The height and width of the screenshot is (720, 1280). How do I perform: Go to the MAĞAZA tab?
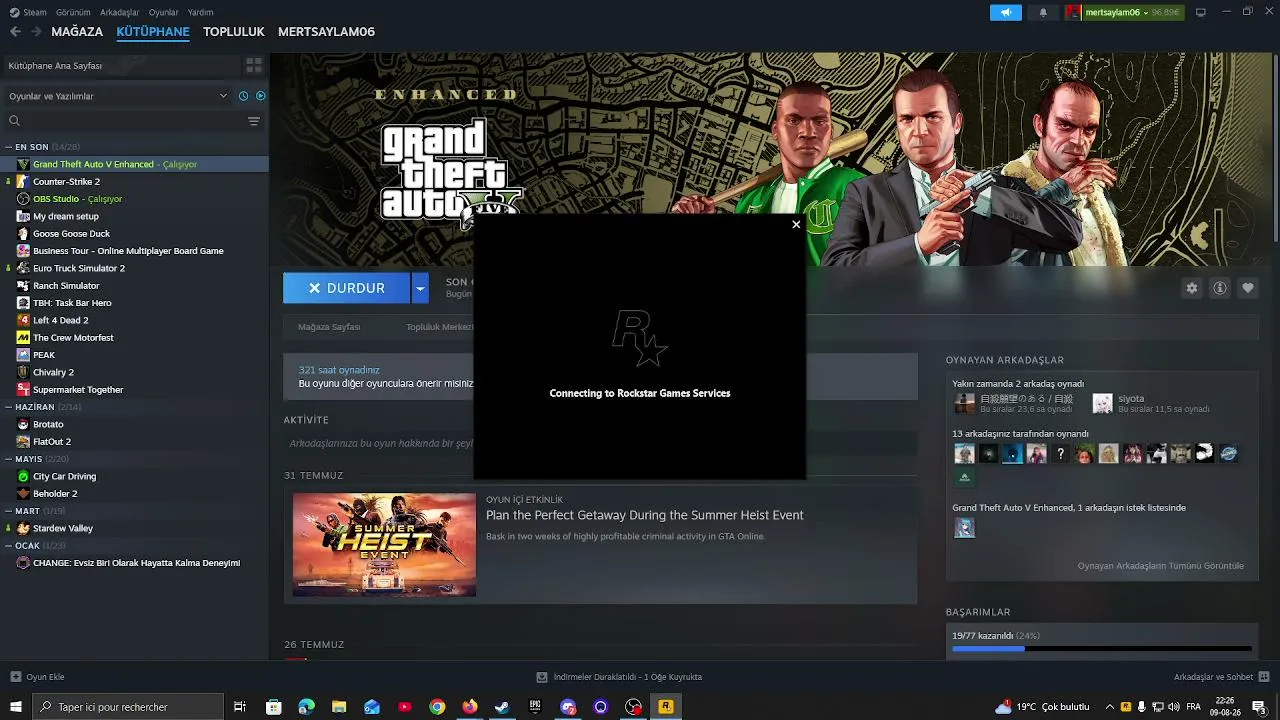coord(77,32)
